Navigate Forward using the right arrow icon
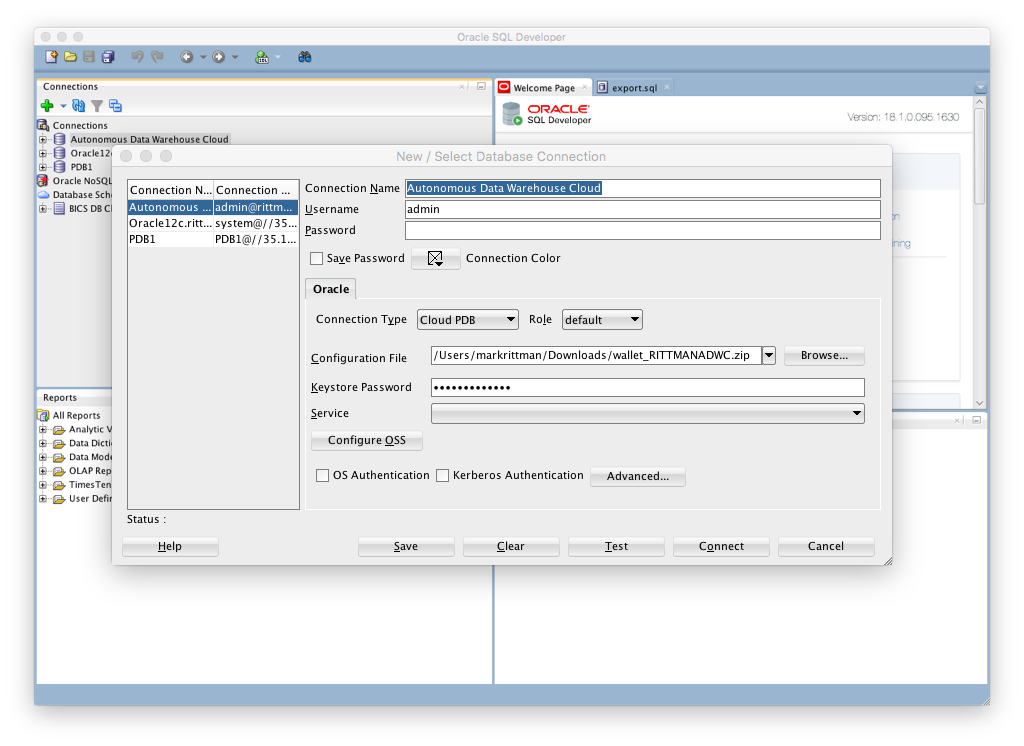The width and height of the screenshot is (1024, 746). click(219, 57)
